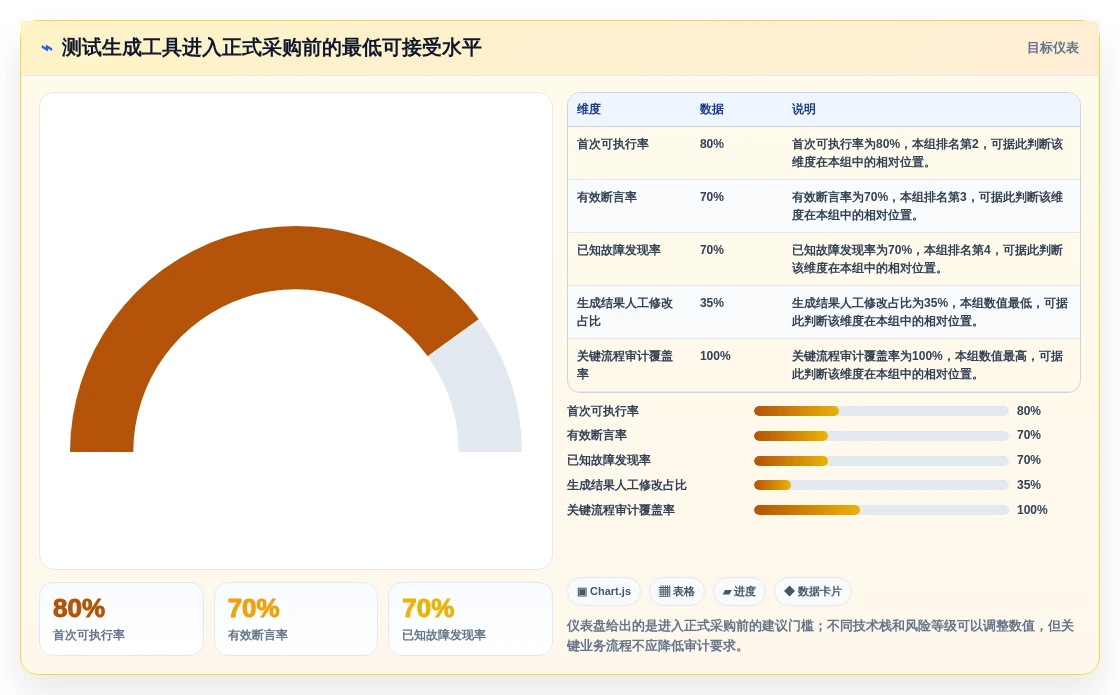Click the 数据卡片 chip
The height and width of the screenshot is (695, 1120).
pyautogui.click(x=813, y=591)
